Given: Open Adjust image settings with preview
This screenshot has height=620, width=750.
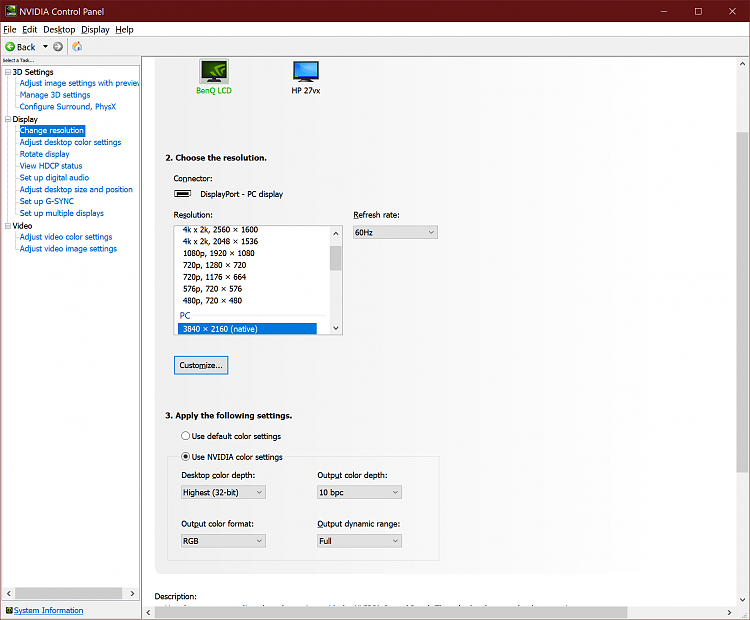Looking at the screenshot, I should click(79, 83).
